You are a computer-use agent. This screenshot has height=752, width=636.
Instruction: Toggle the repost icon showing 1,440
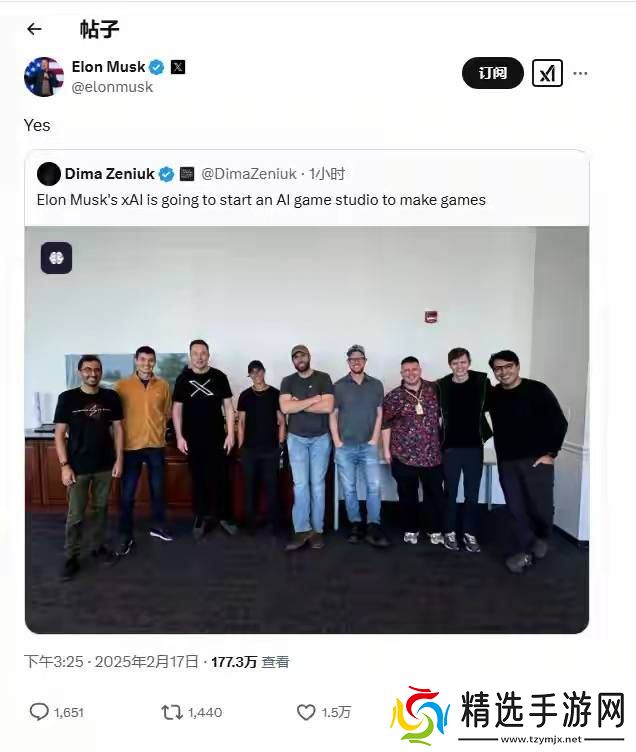click(191, 712)
